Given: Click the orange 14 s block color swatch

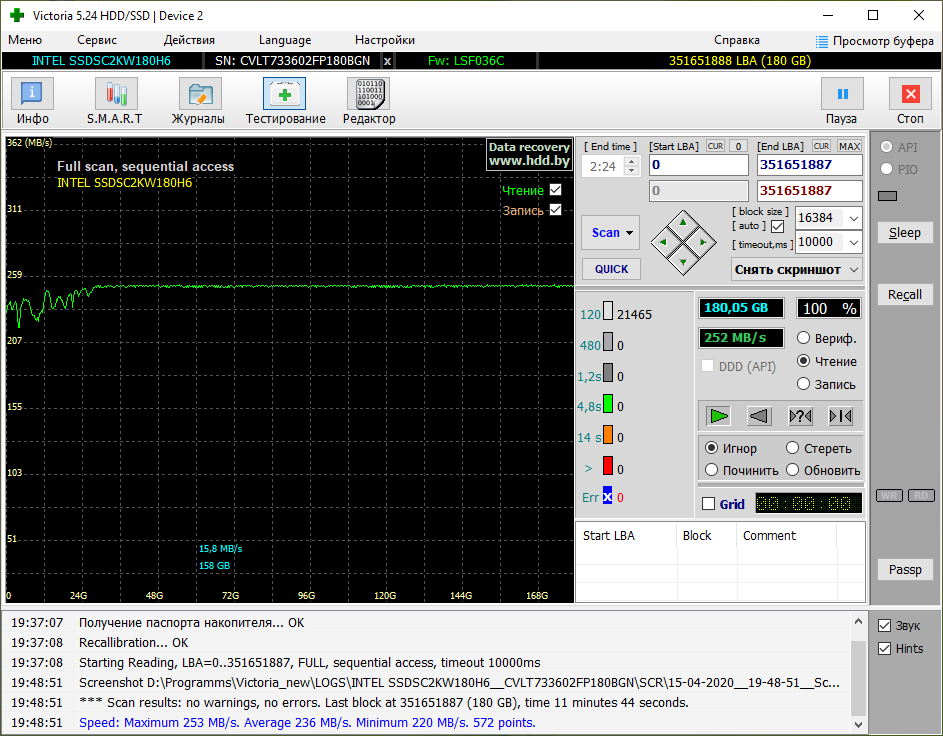Looking at the screenshot, I should (x=608, y=434).
